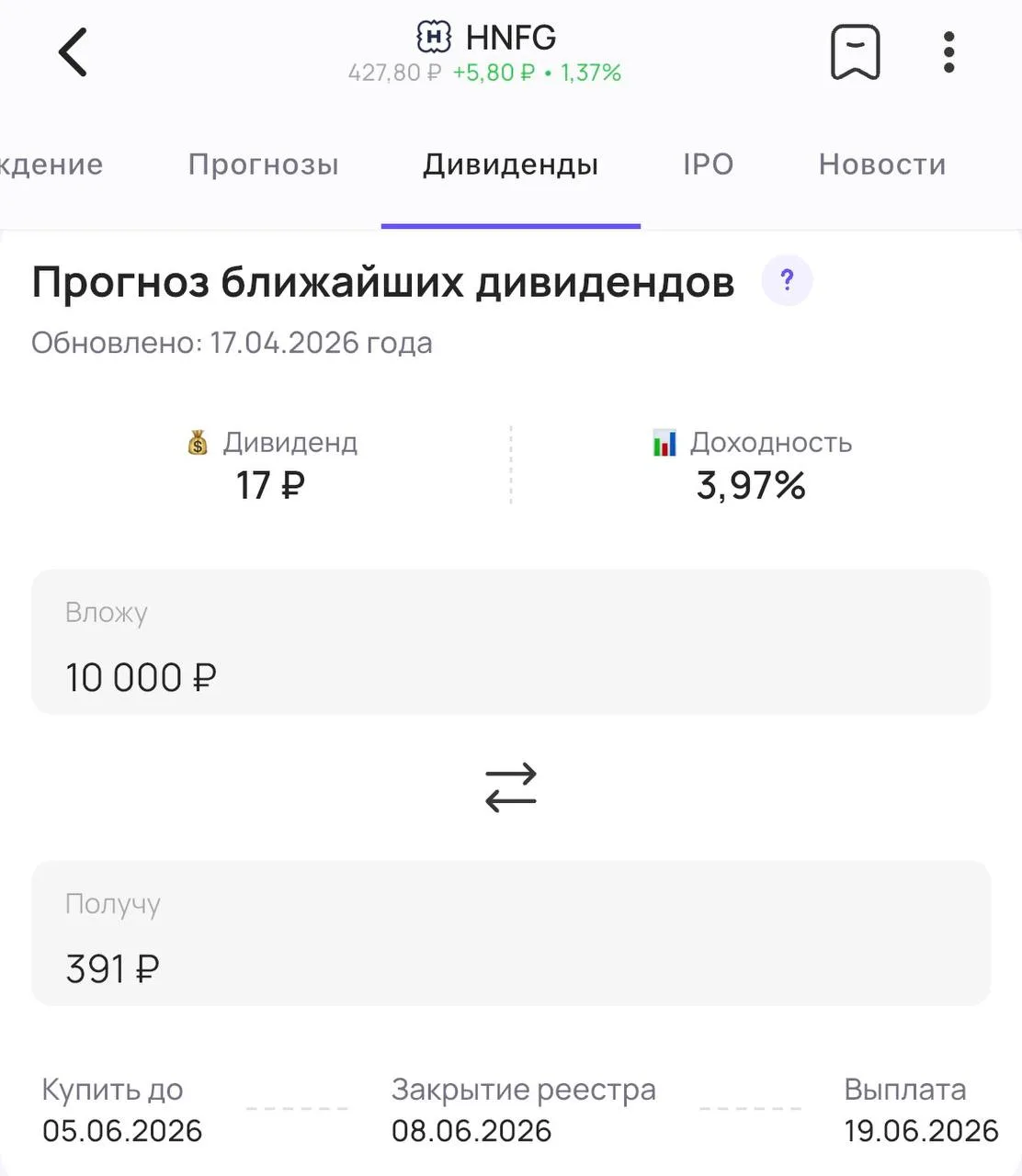This screenshot has width=1022, height=1176.
Task: Open the IPO tab
Action: 709,164
